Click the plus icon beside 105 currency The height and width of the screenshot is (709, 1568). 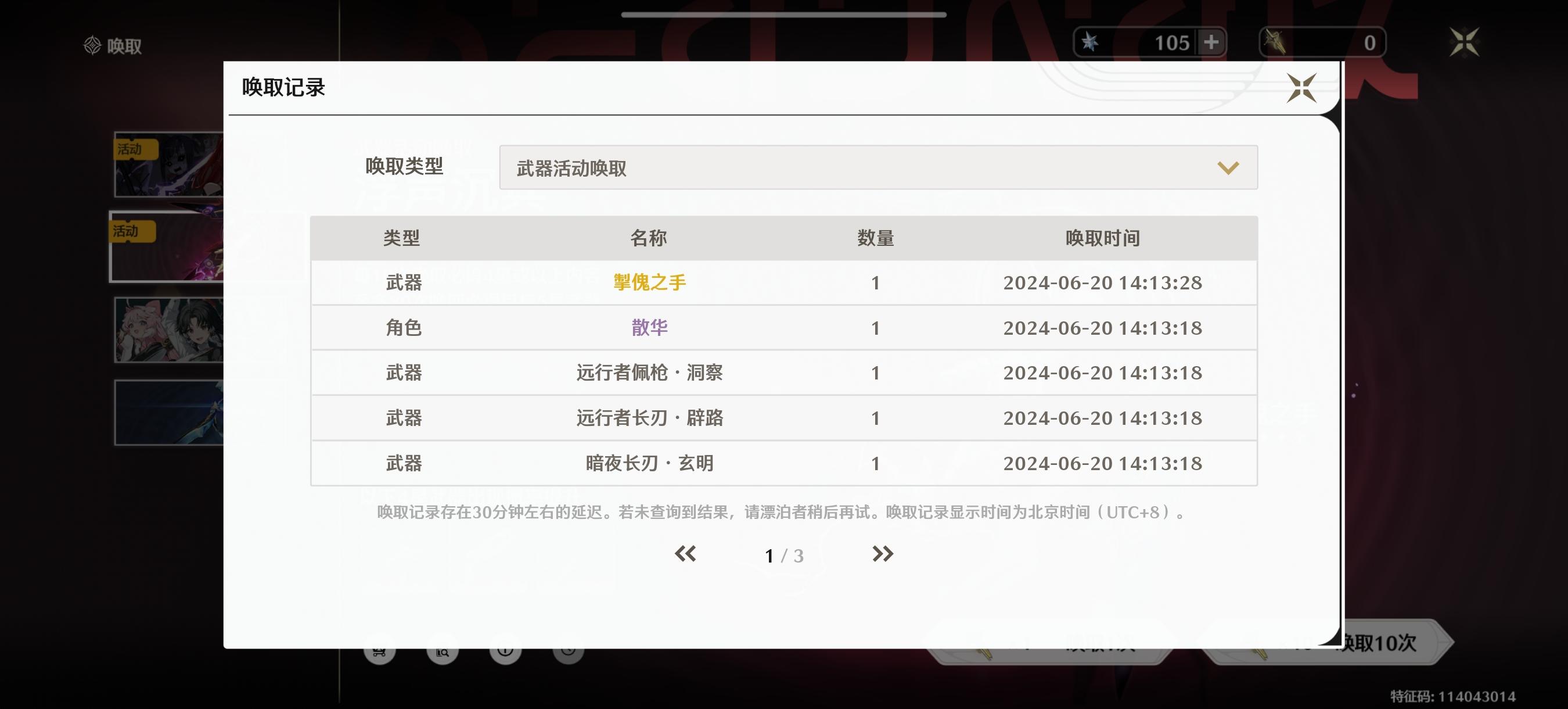coord(1211,42)
